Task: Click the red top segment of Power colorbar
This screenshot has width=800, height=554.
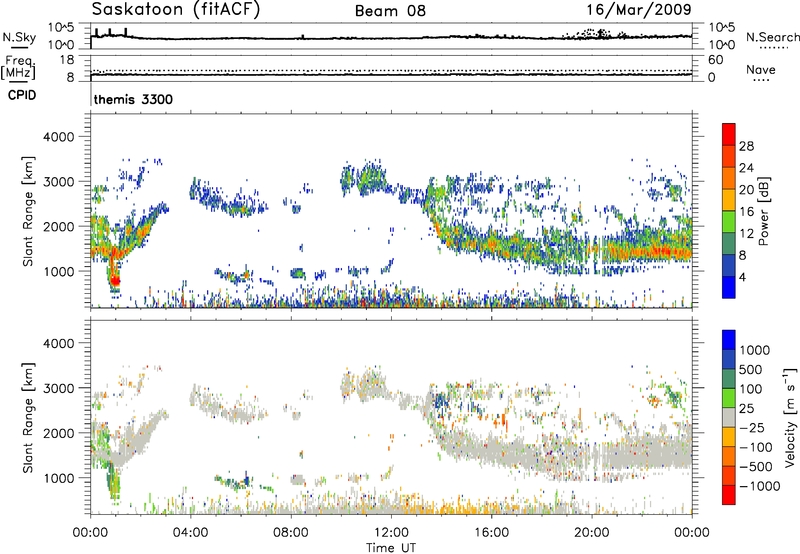Action: click(x=729, y=134)
